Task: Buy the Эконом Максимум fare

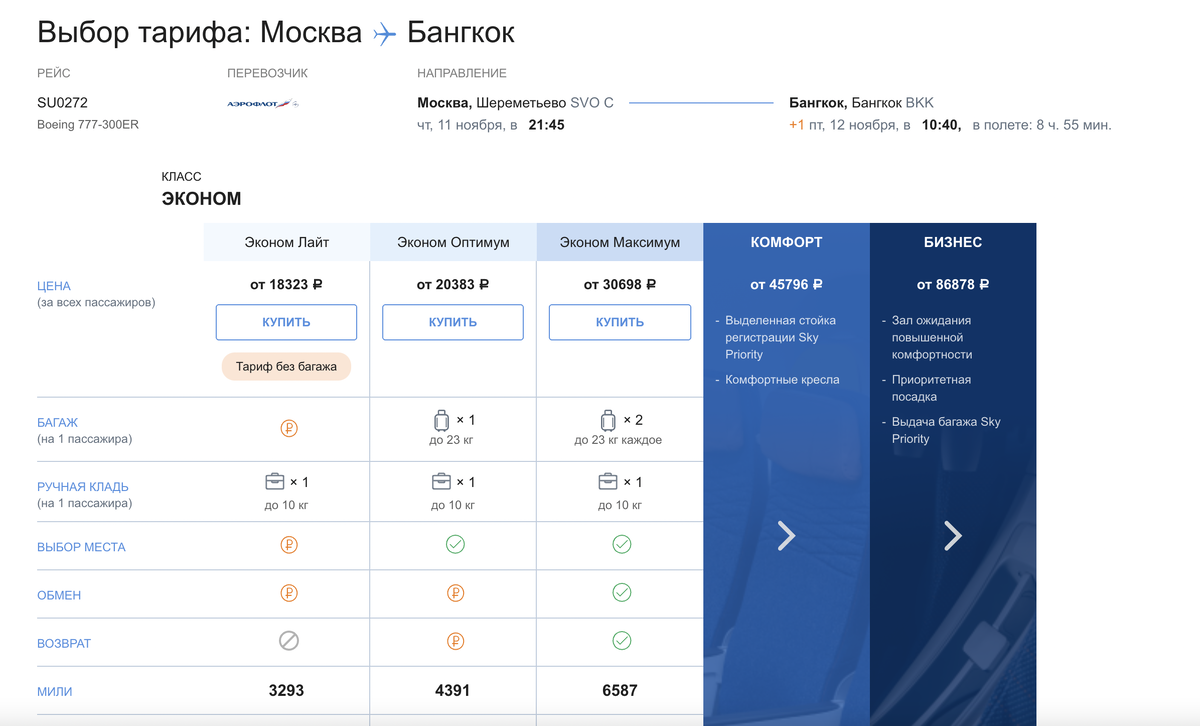Action: pos(620,322)
